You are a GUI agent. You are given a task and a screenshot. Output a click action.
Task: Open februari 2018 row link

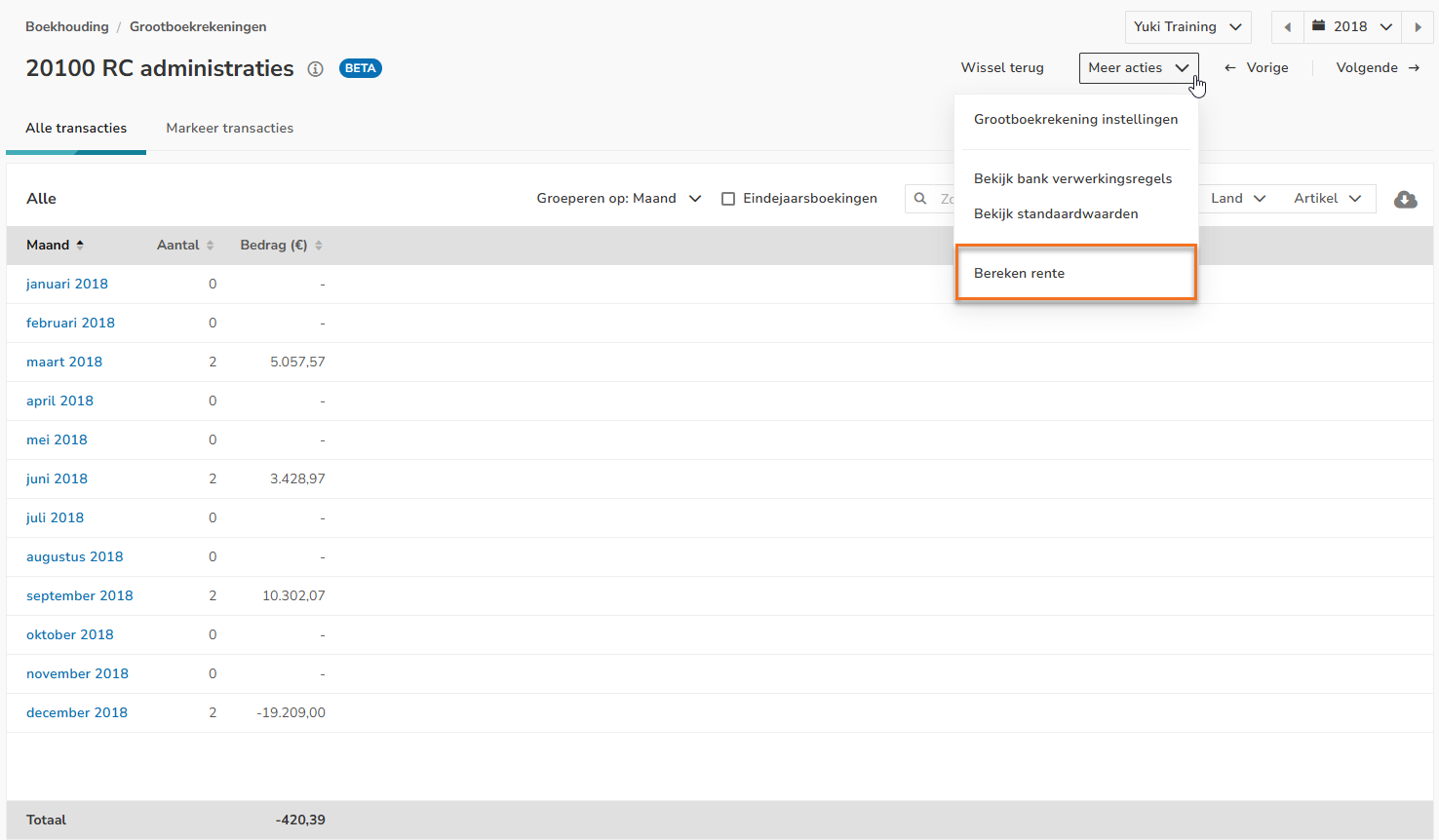tap(70, 323)
